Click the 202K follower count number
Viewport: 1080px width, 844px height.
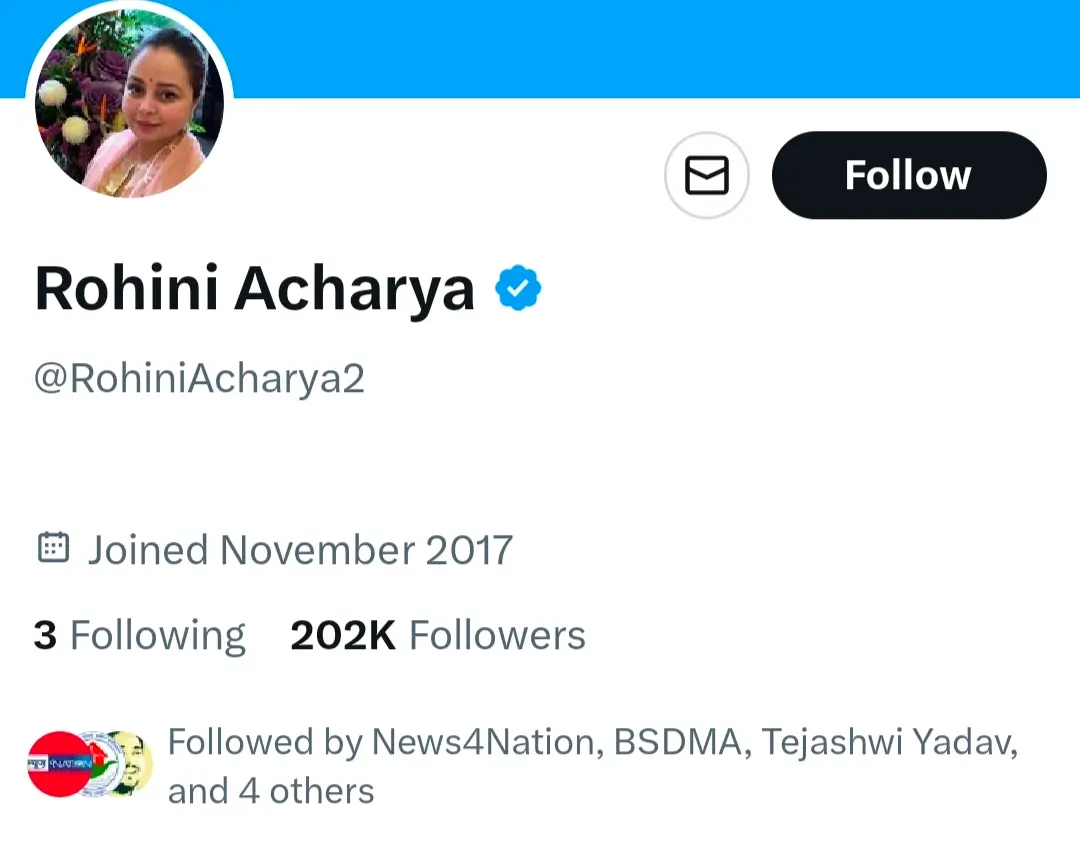click(x=342, y=636)
